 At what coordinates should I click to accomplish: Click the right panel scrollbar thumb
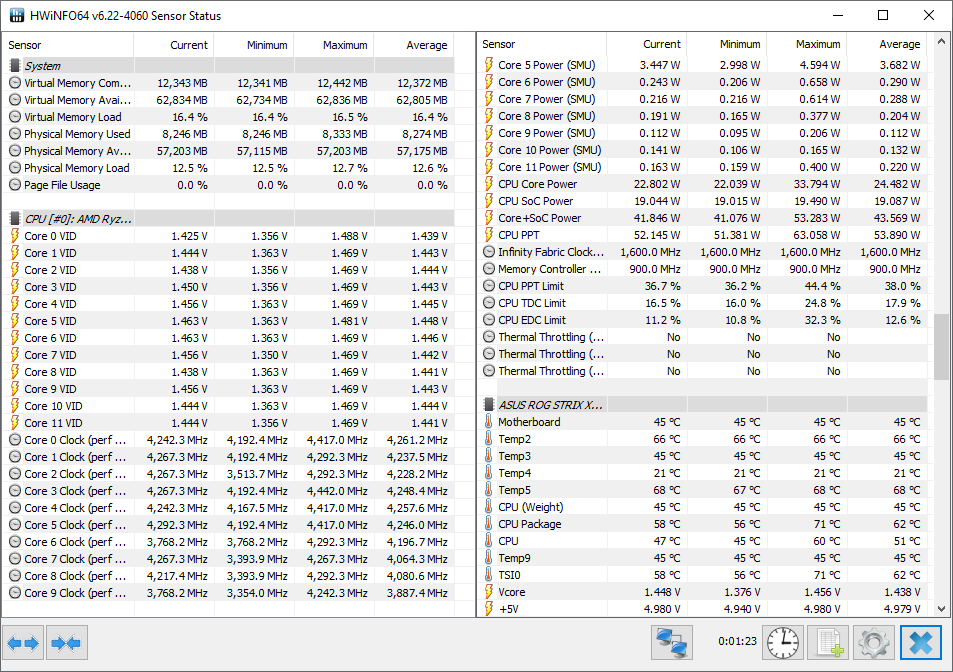click(x=941, y=347)
